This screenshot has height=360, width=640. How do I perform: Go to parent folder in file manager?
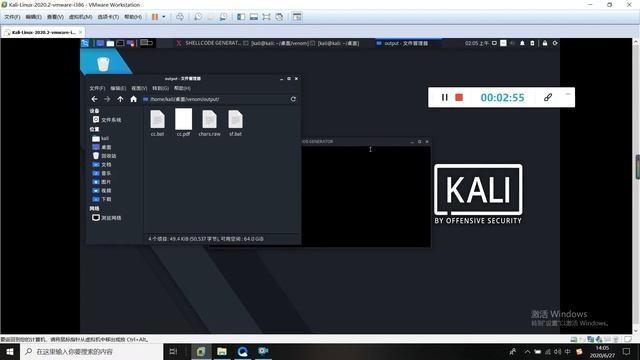[x=120, y=99]
